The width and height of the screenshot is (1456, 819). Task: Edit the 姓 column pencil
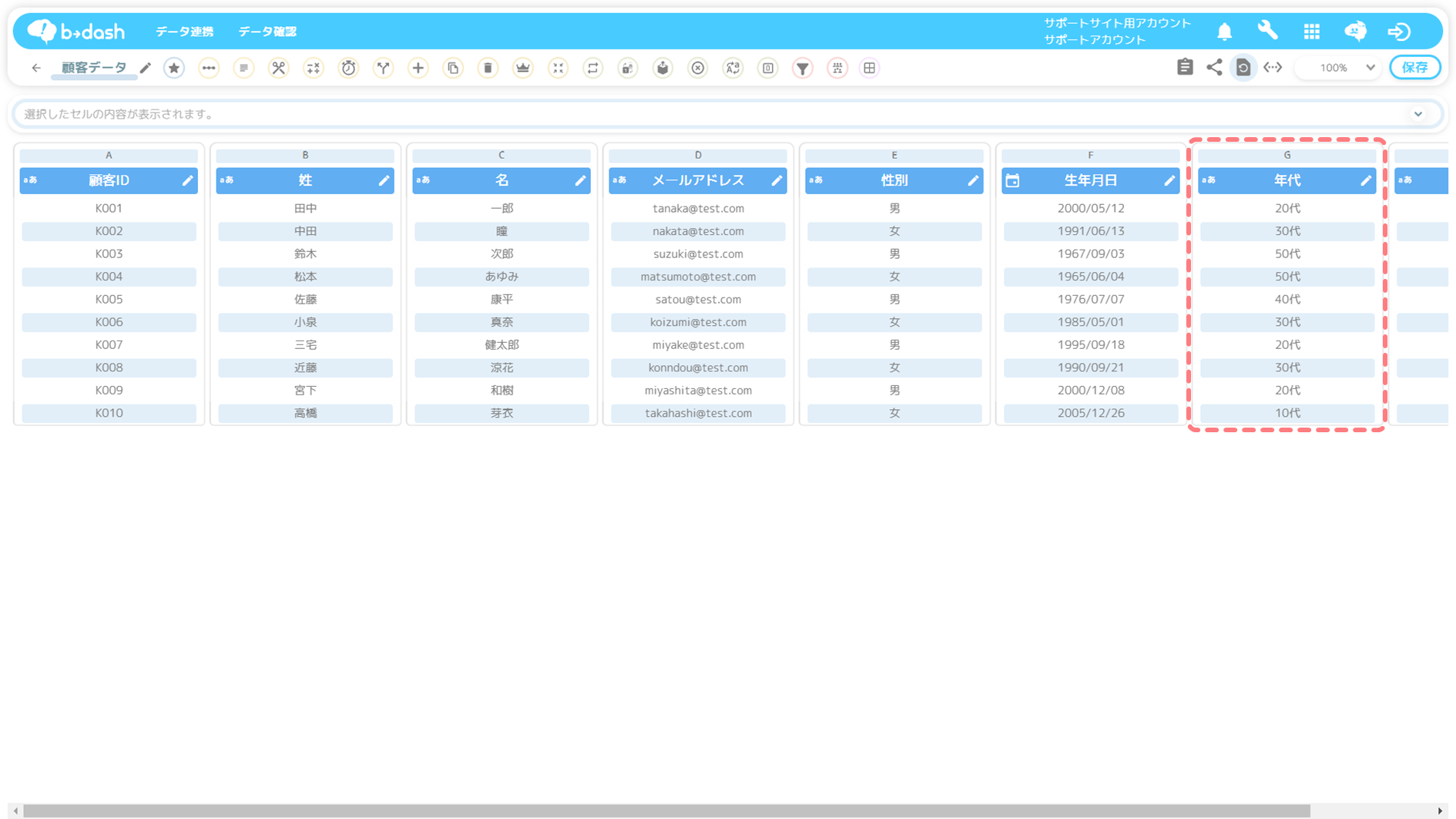tap(384, 180)
